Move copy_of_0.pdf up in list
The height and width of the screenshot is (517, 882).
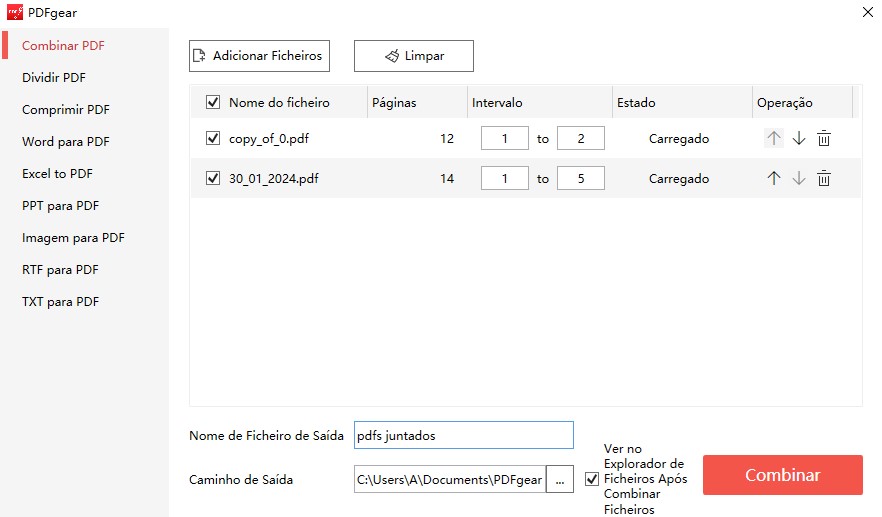(774, 138)
